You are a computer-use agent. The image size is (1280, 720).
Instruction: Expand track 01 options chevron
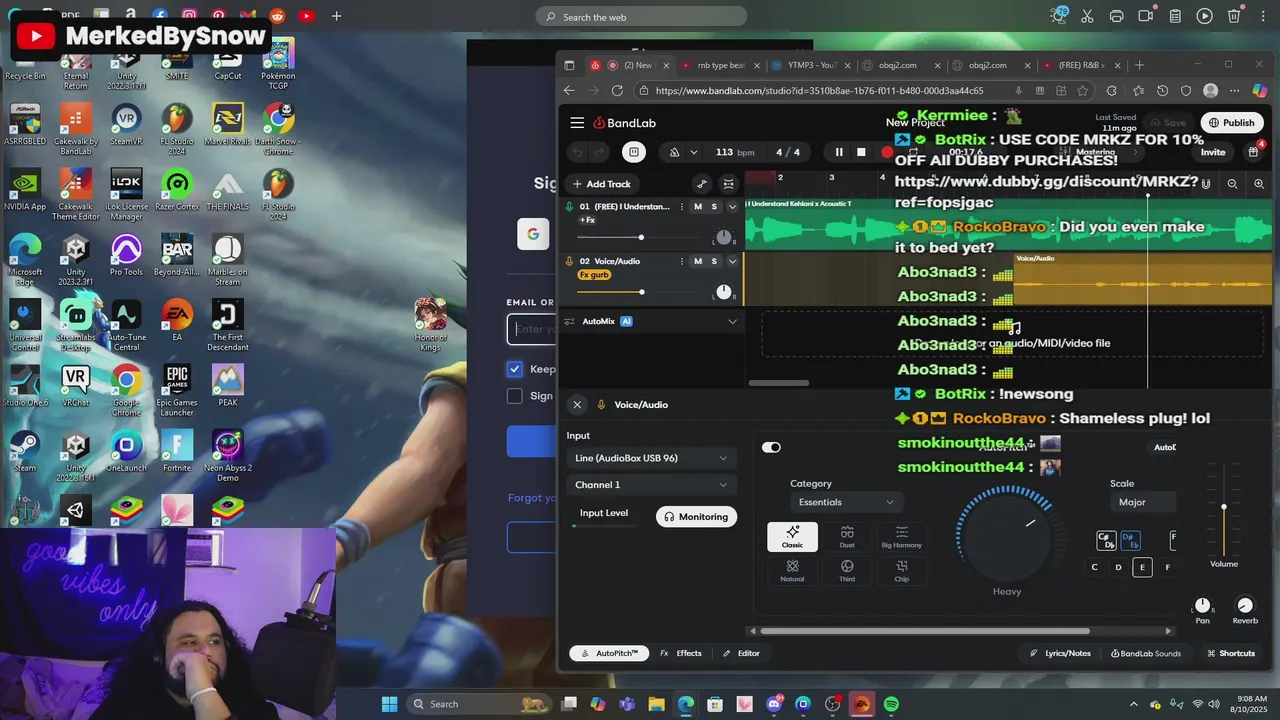[732, 206]
